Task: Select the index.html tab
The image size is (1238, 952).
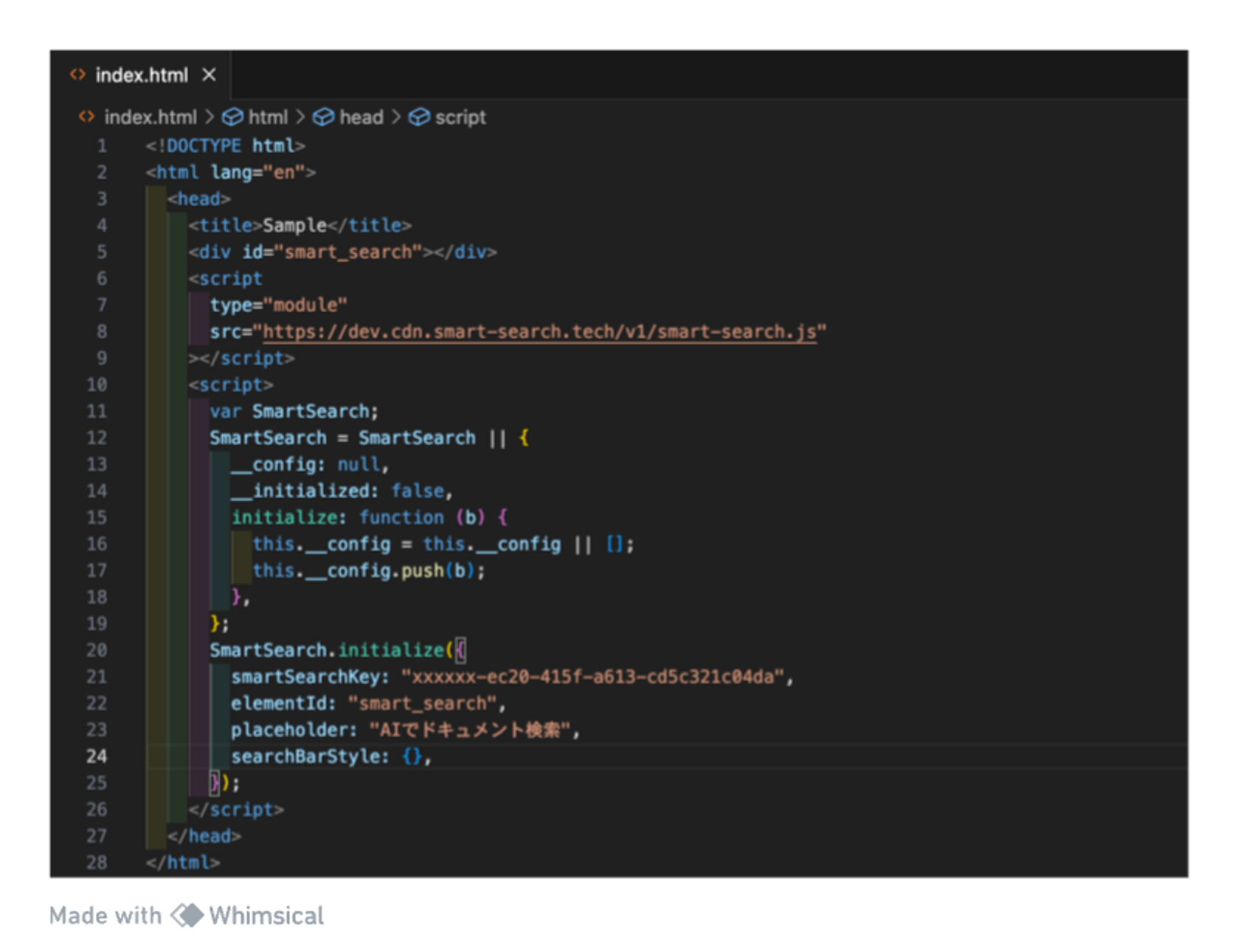Action: pyautogui.click(x=141, y=75)
